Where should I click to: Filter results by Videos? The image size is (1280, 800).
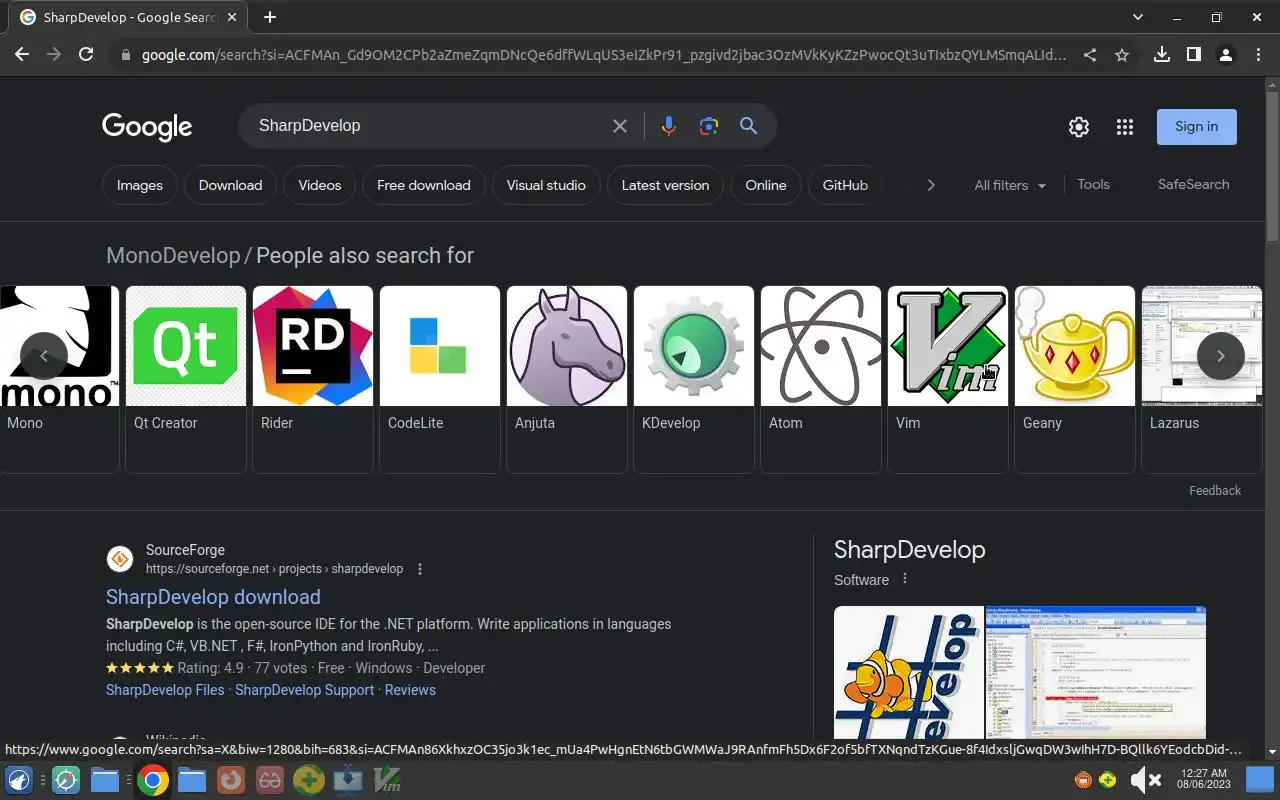(320, 185)
